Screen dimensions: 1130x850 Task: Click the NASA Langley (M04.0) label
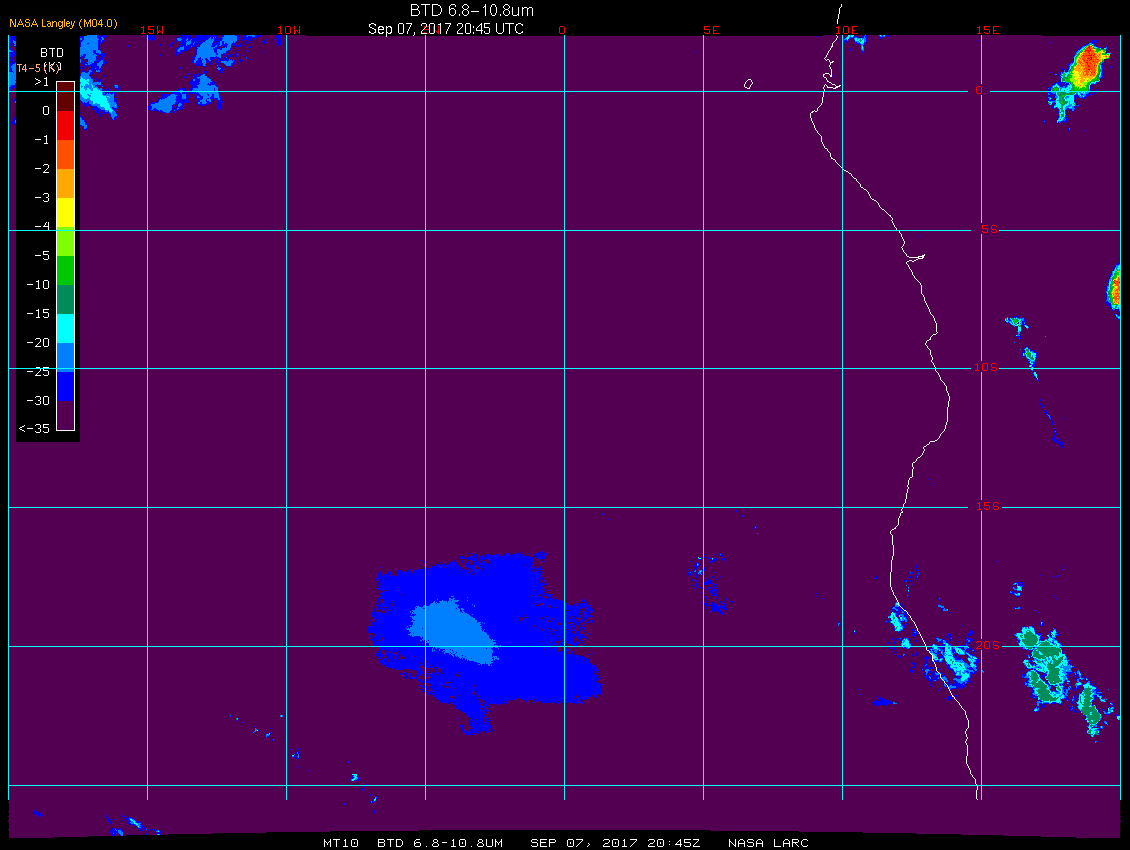63,23
